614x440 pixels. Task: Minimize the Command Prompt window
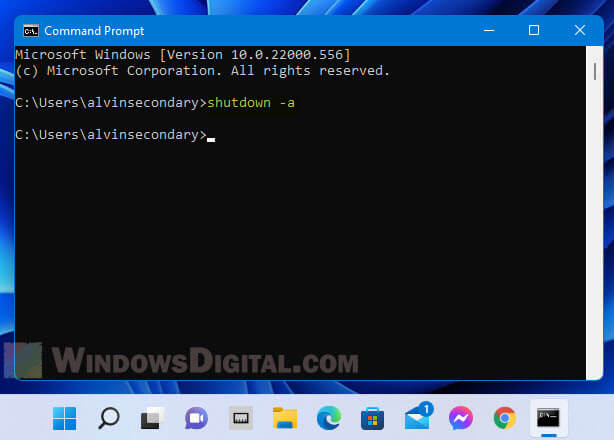[x=489, y=30]
